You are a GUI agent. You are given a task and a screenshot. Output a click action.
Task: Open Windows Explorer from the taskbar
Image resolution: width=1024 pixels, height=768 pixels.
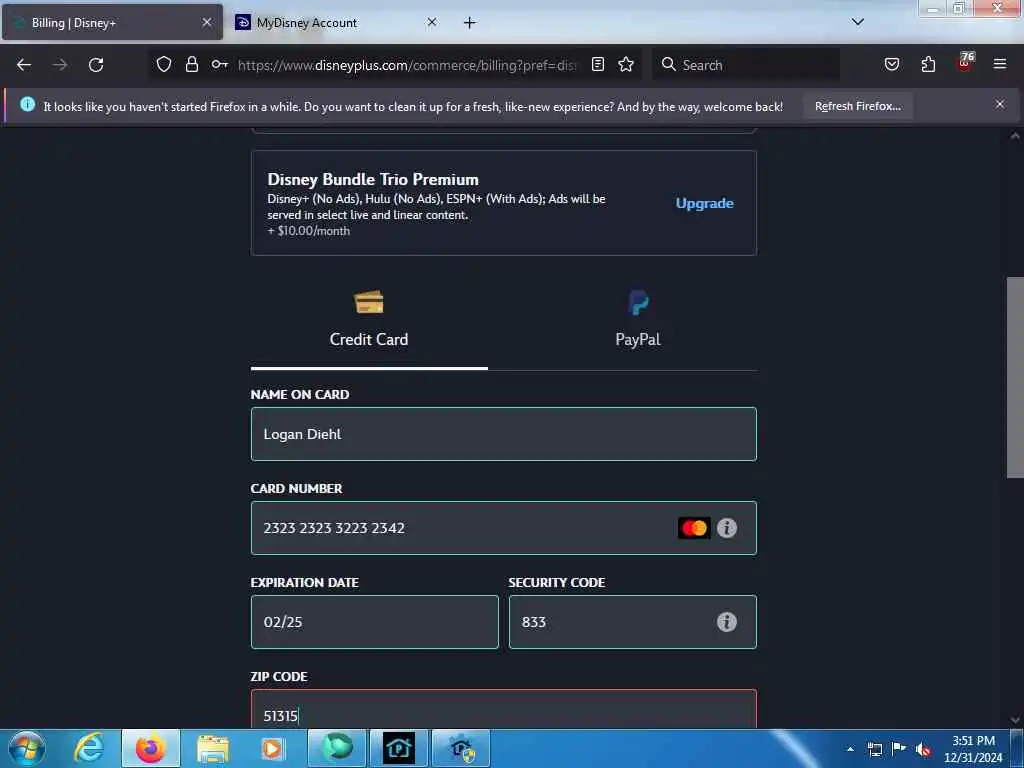(213, 748)
